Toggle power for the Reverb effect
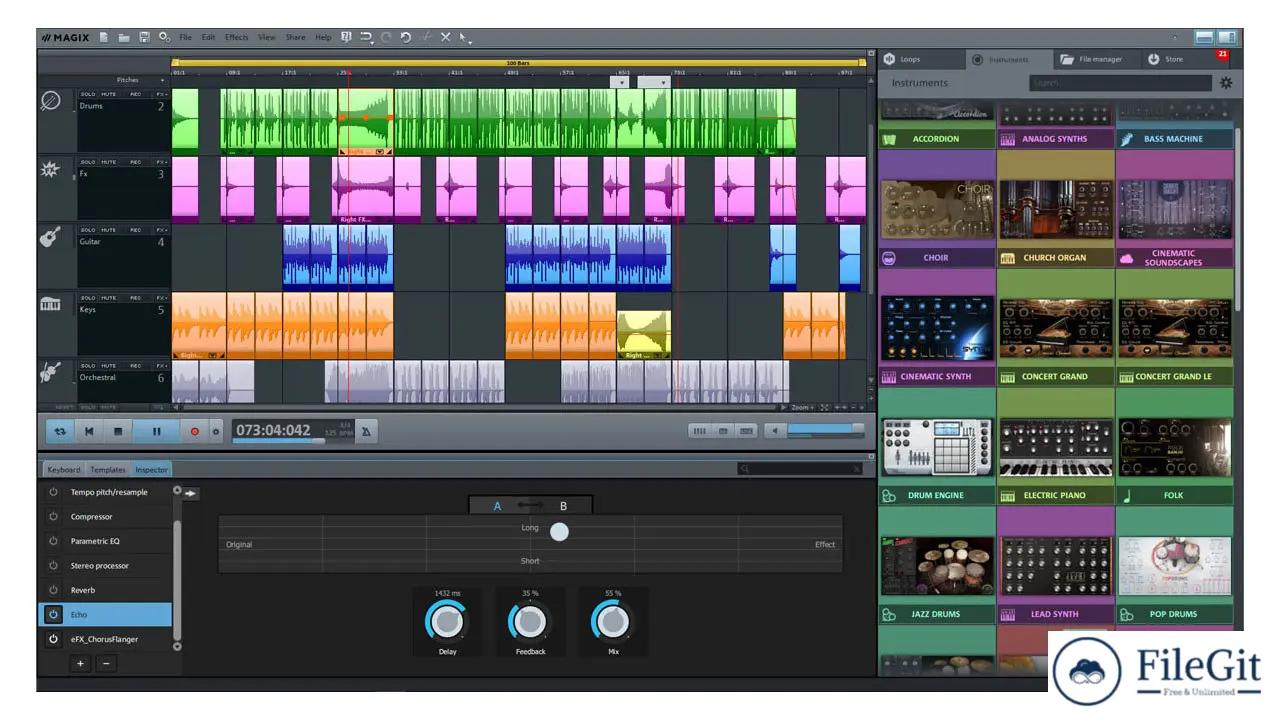 [54, 590]
